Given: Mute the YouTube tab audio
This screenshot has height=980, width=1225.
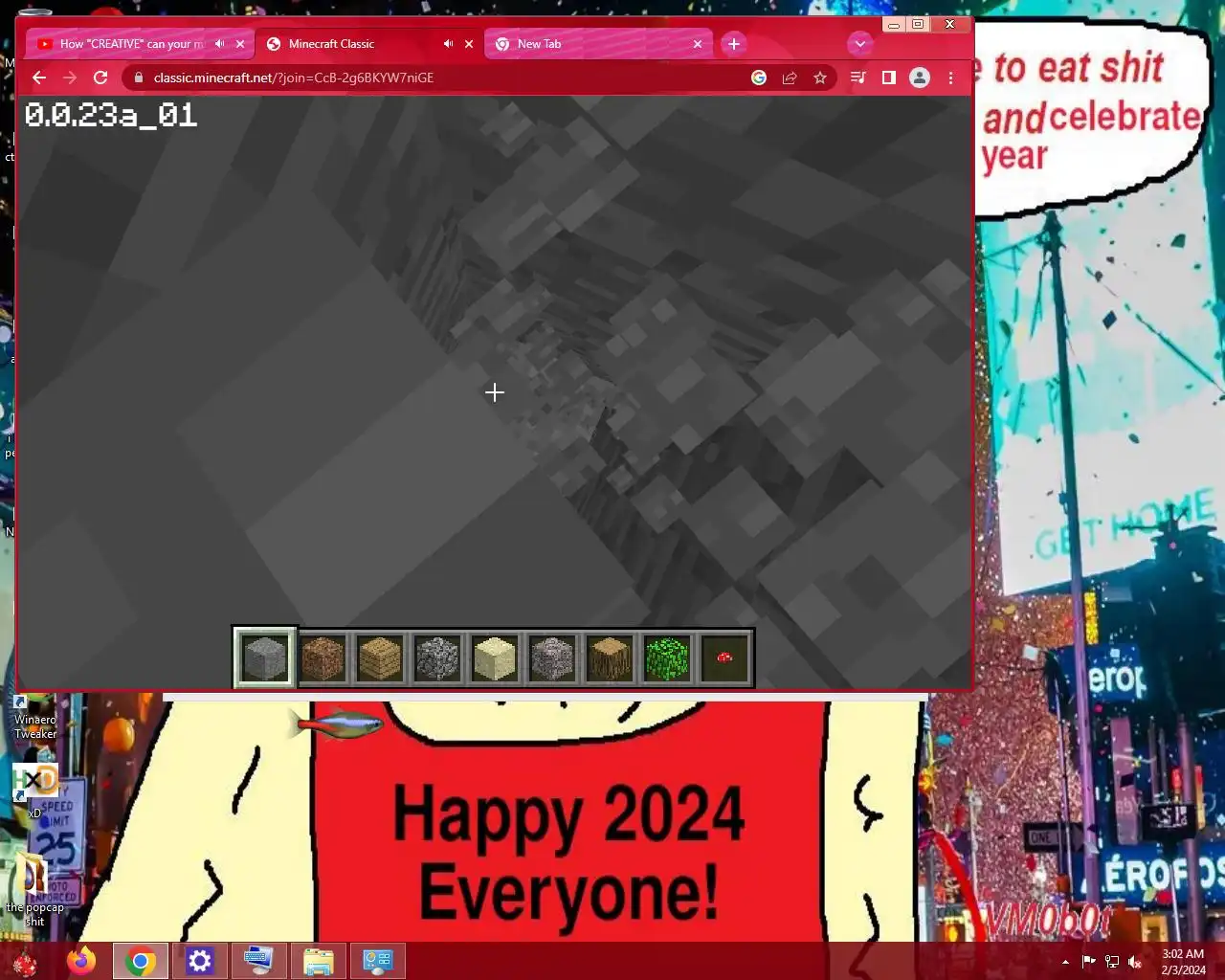Looking at the screenshot, I should (220, 44).
